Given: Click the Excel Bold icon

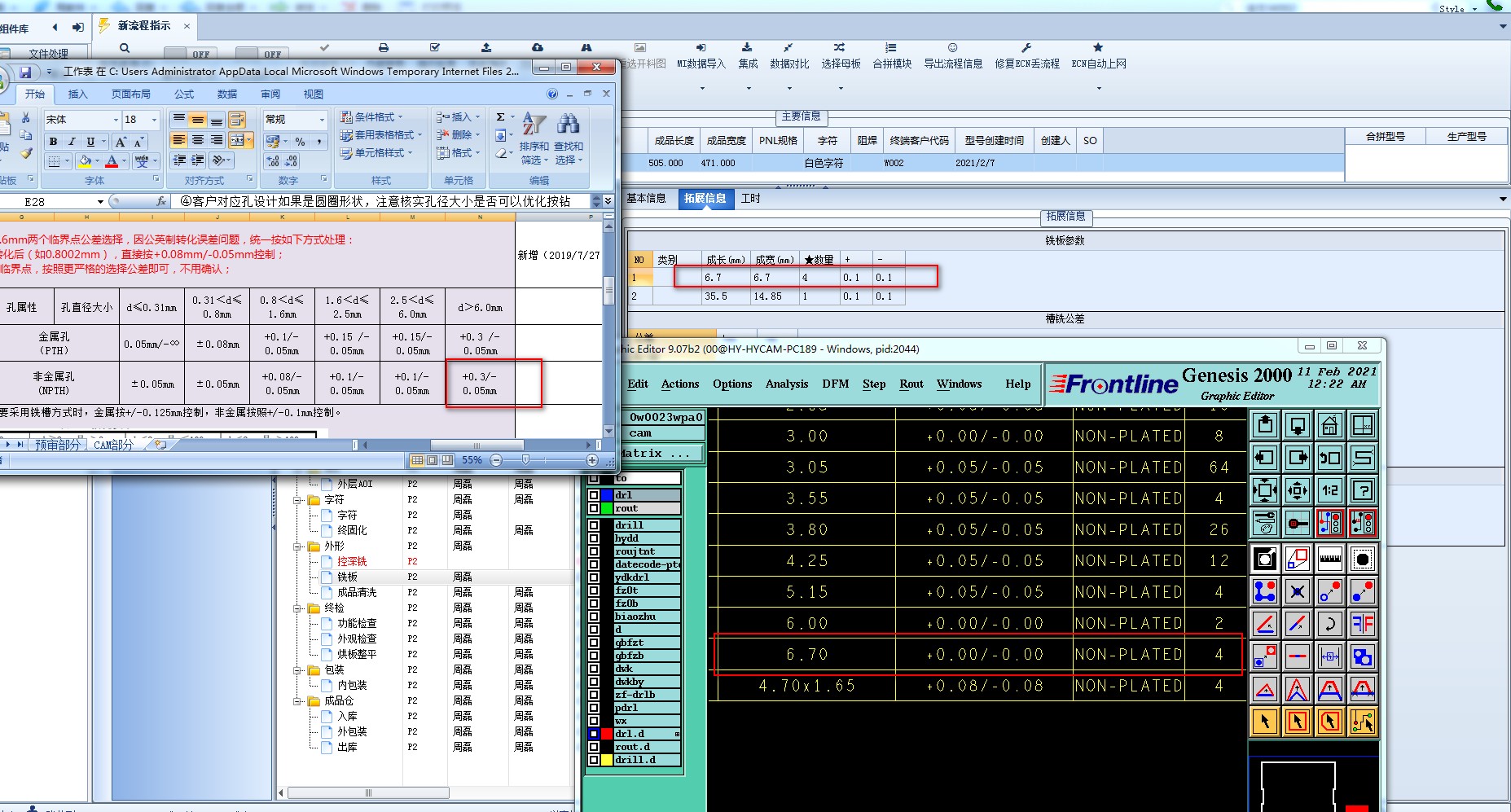Looking at the screenshot, I should coord(53,142).
